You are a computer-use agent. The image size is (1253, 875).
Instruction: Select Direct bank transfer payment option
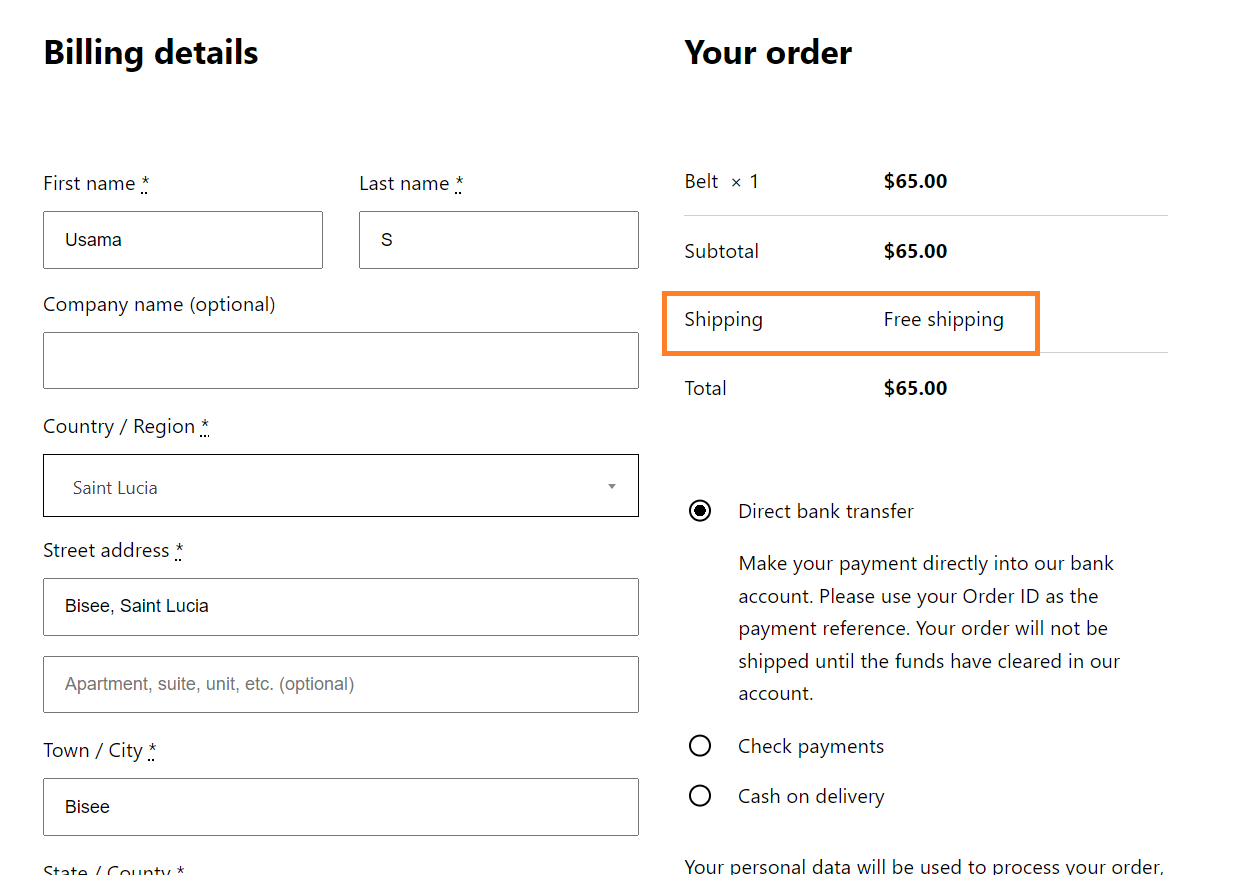[700, 511]
